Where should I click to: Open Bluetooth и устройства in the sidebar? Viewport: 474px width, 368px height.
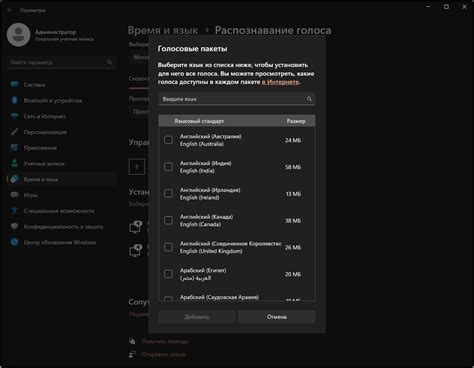(x=62, y=100)
